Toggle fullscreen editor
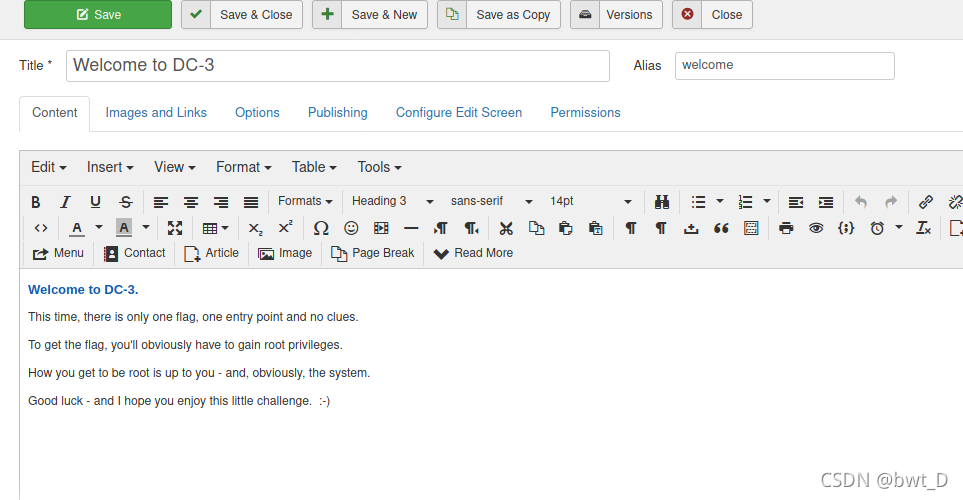 click(x=175, y=229)
